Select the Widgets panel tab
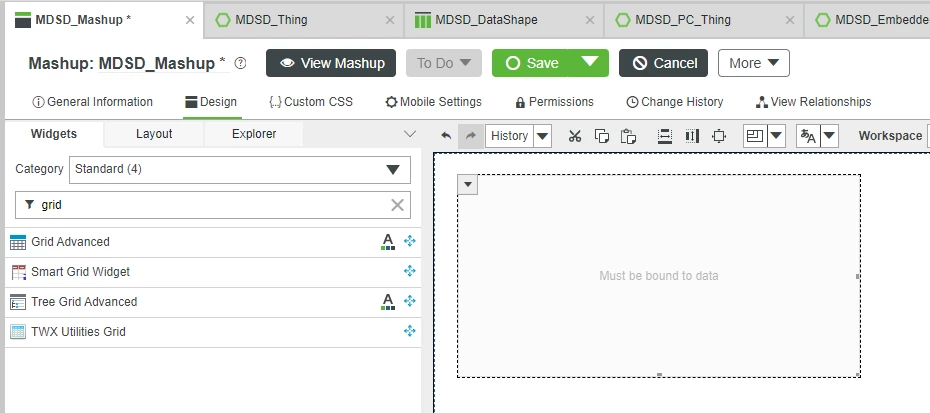This screenshot has width=930, height=413. tap(54, 134)
